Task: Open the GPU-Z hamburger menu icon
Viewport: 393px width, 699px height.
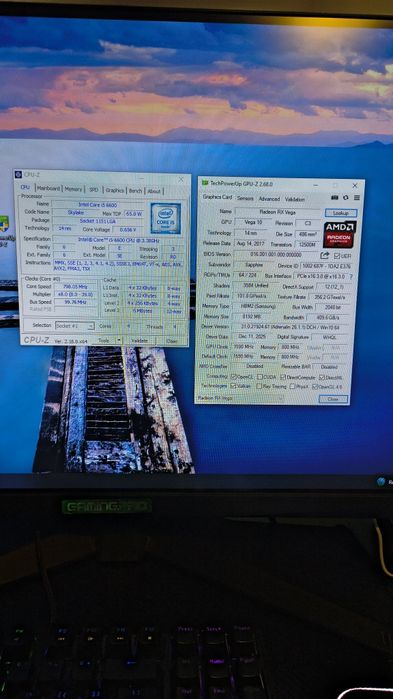Action: click(x=356, y=197)
